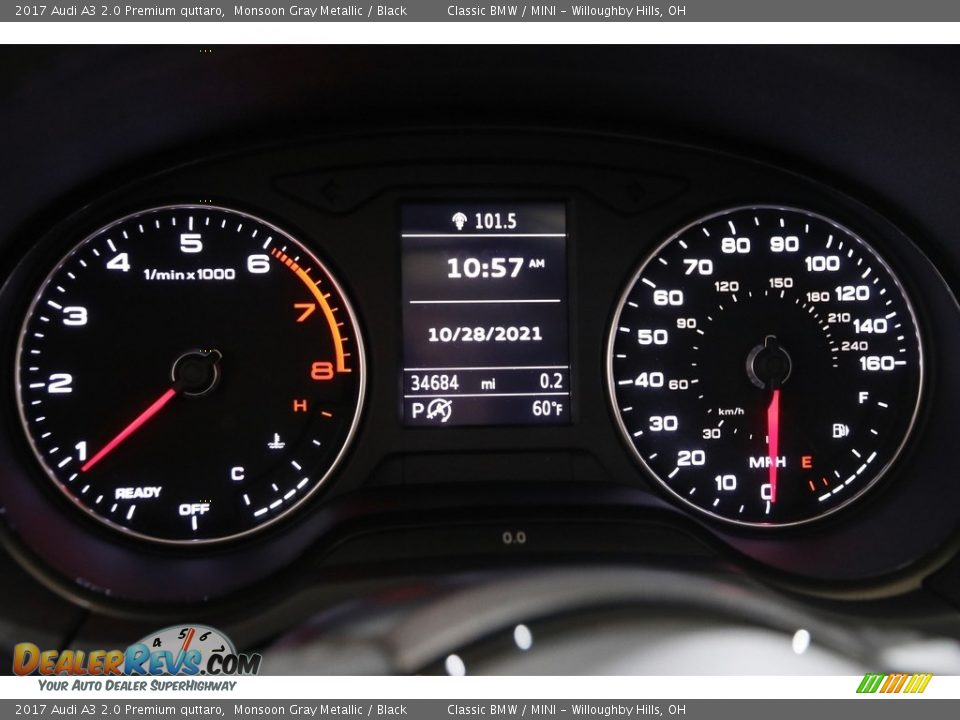Click the cruise control icon next to P
Image resolution: width=960 pixels, height=720 pixels.
pyautogui.click(x=439, y=410)
